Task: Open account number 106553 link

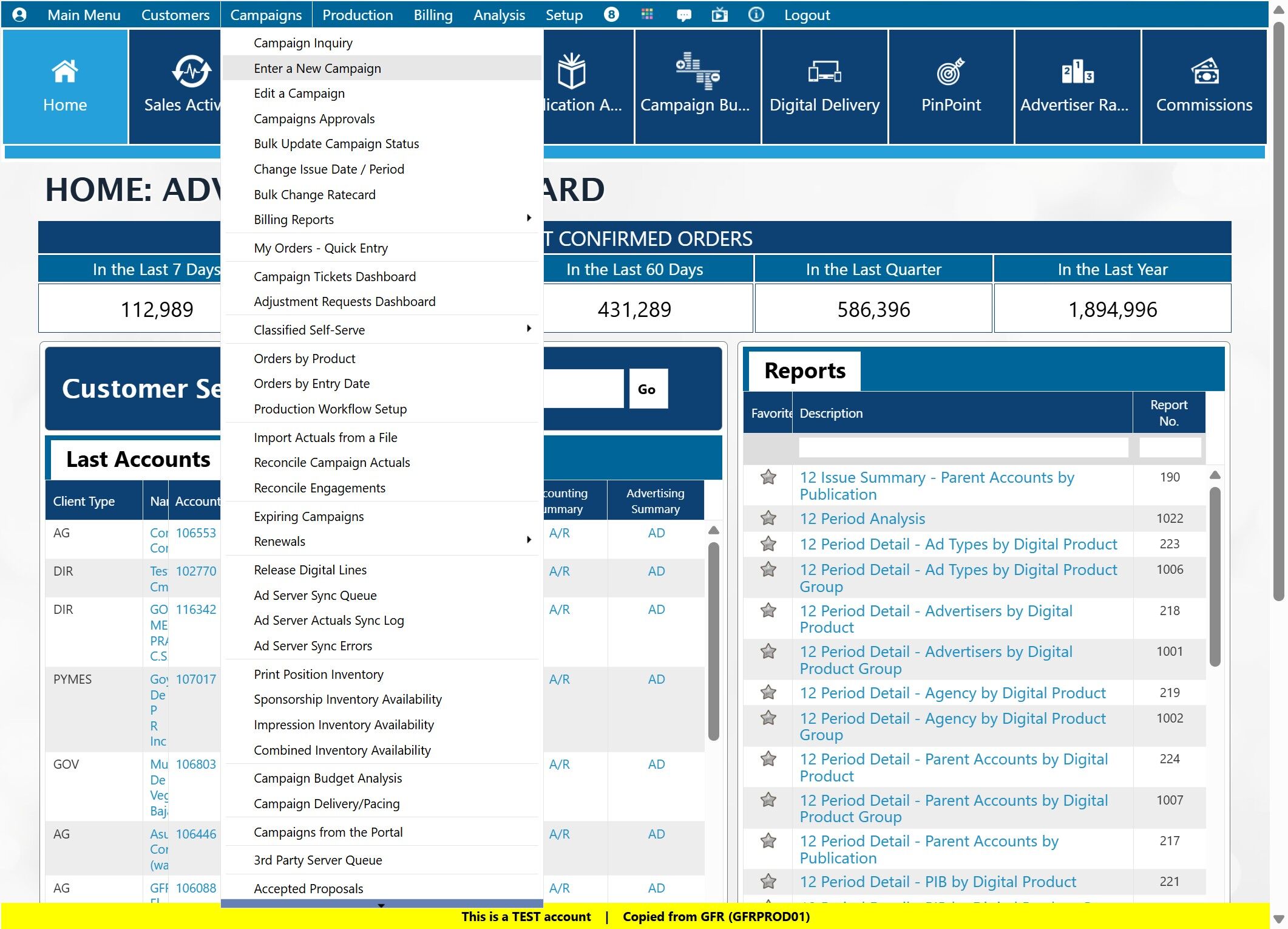Action: click(195, 533)
